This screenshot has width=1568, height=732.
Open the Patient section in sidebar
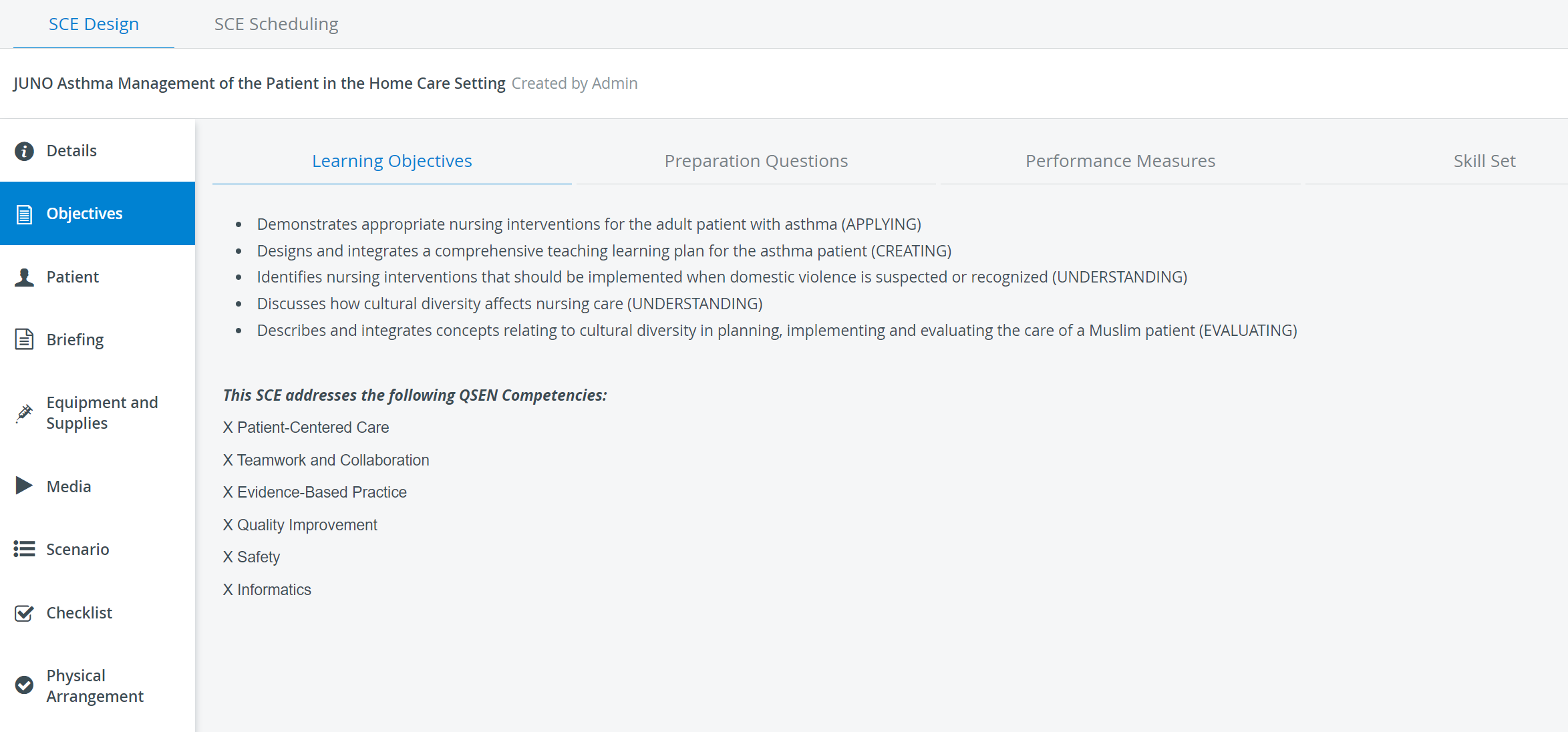coord(98,277)
